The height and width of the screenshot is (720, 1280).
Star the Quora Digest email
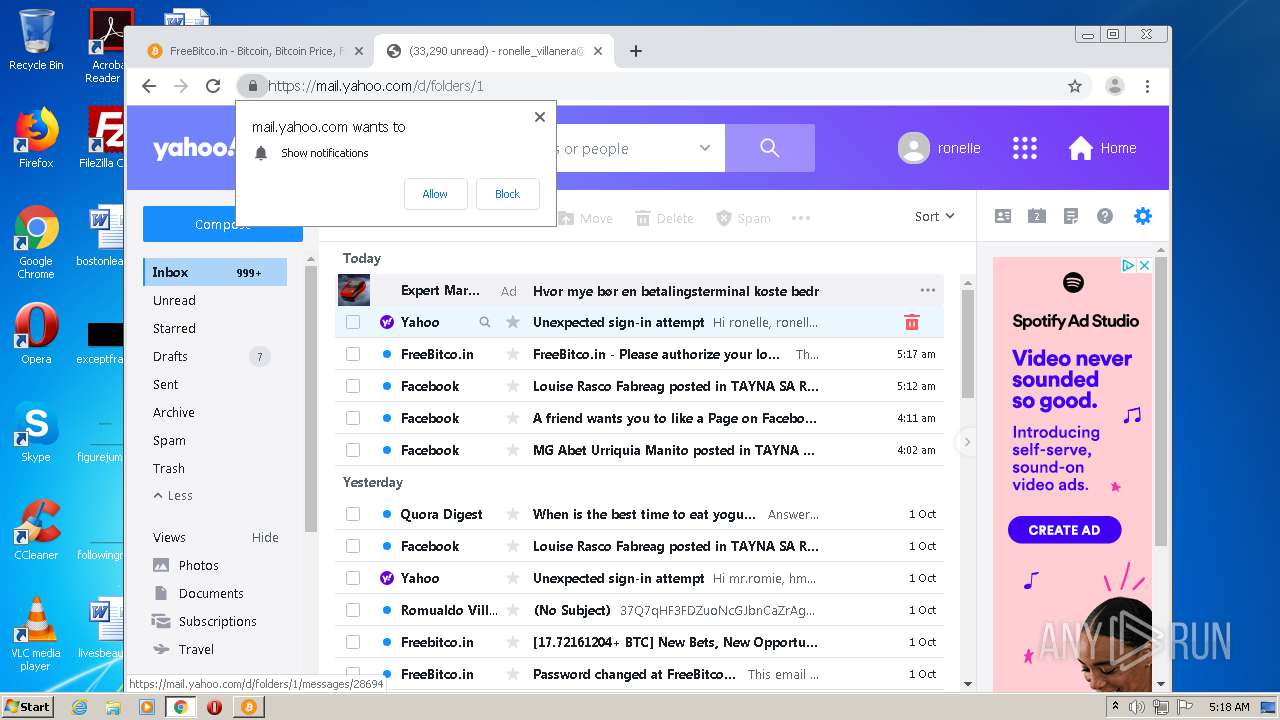tap(513, 514)
